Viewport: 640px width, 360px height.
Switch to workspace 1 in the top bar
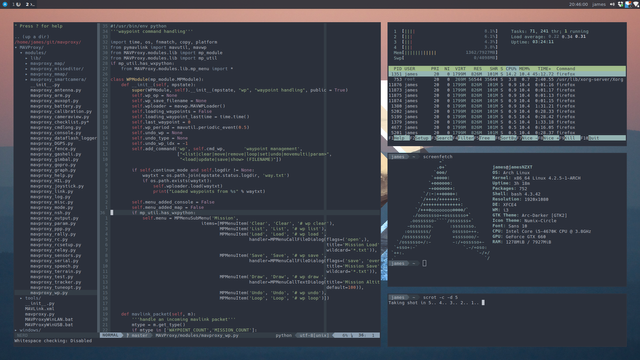pyautogui.click(x=16, y=4)
